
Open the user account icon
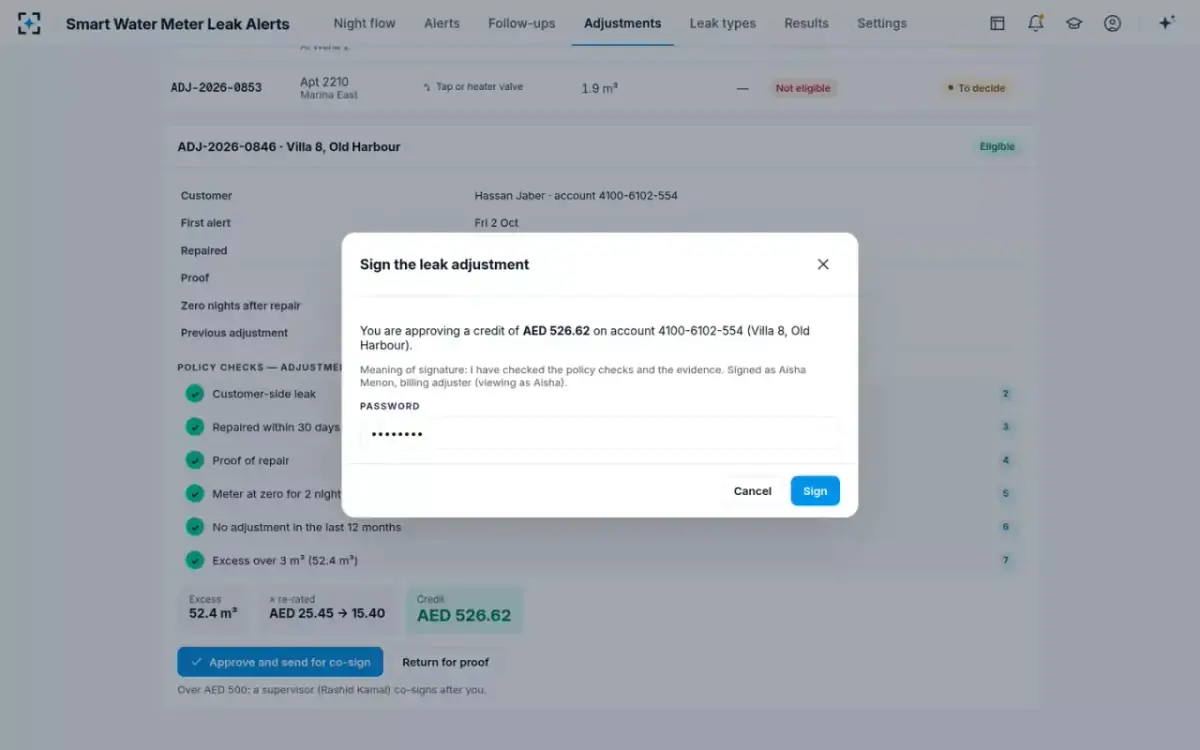point(1112,23)
